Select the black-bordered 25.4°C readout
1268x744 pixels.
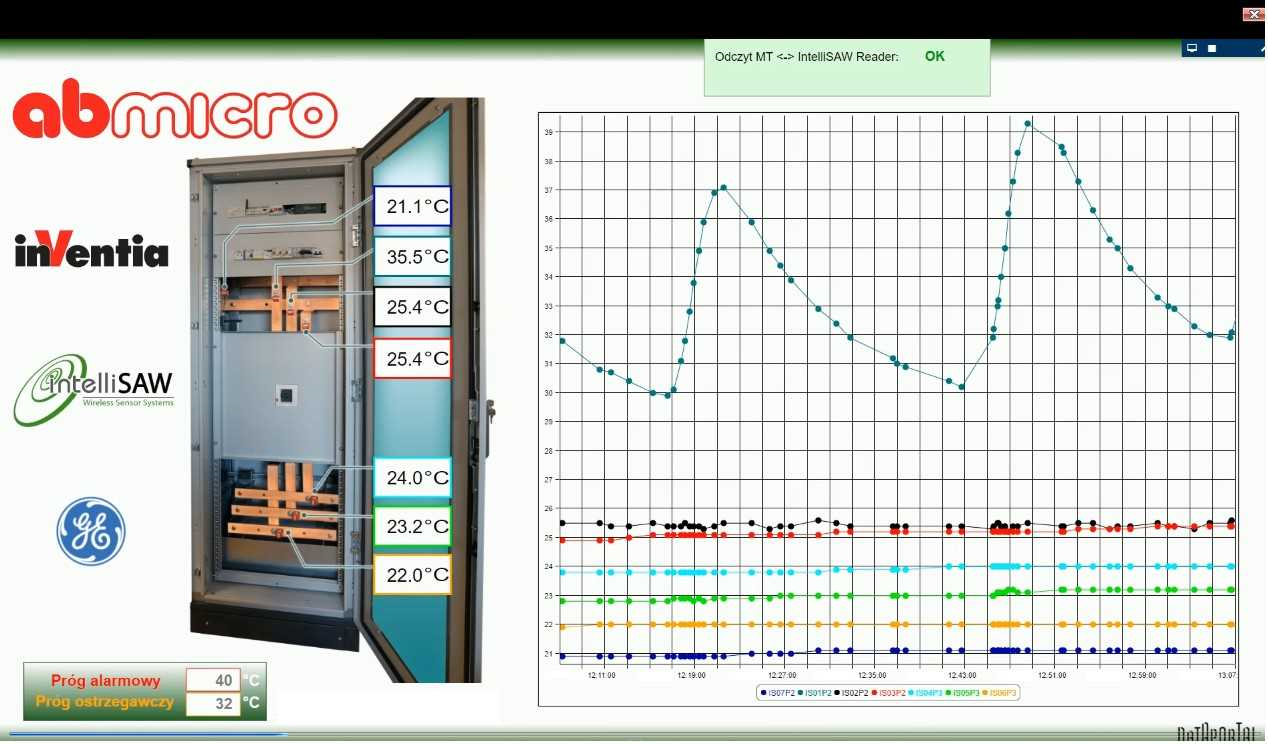pos(412,306)
